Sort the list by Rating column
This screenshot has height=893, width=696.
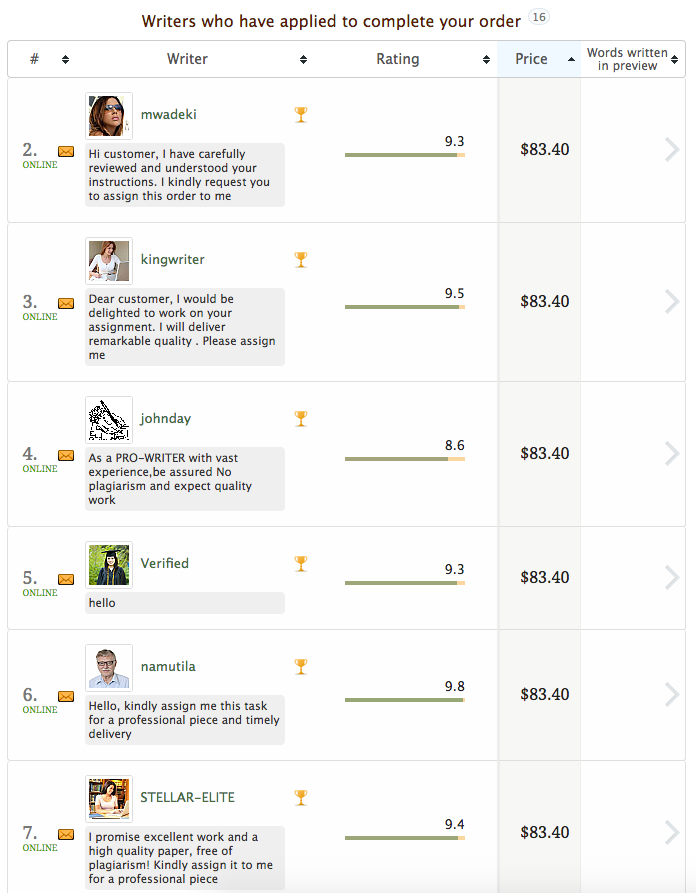tap(398, 59)
